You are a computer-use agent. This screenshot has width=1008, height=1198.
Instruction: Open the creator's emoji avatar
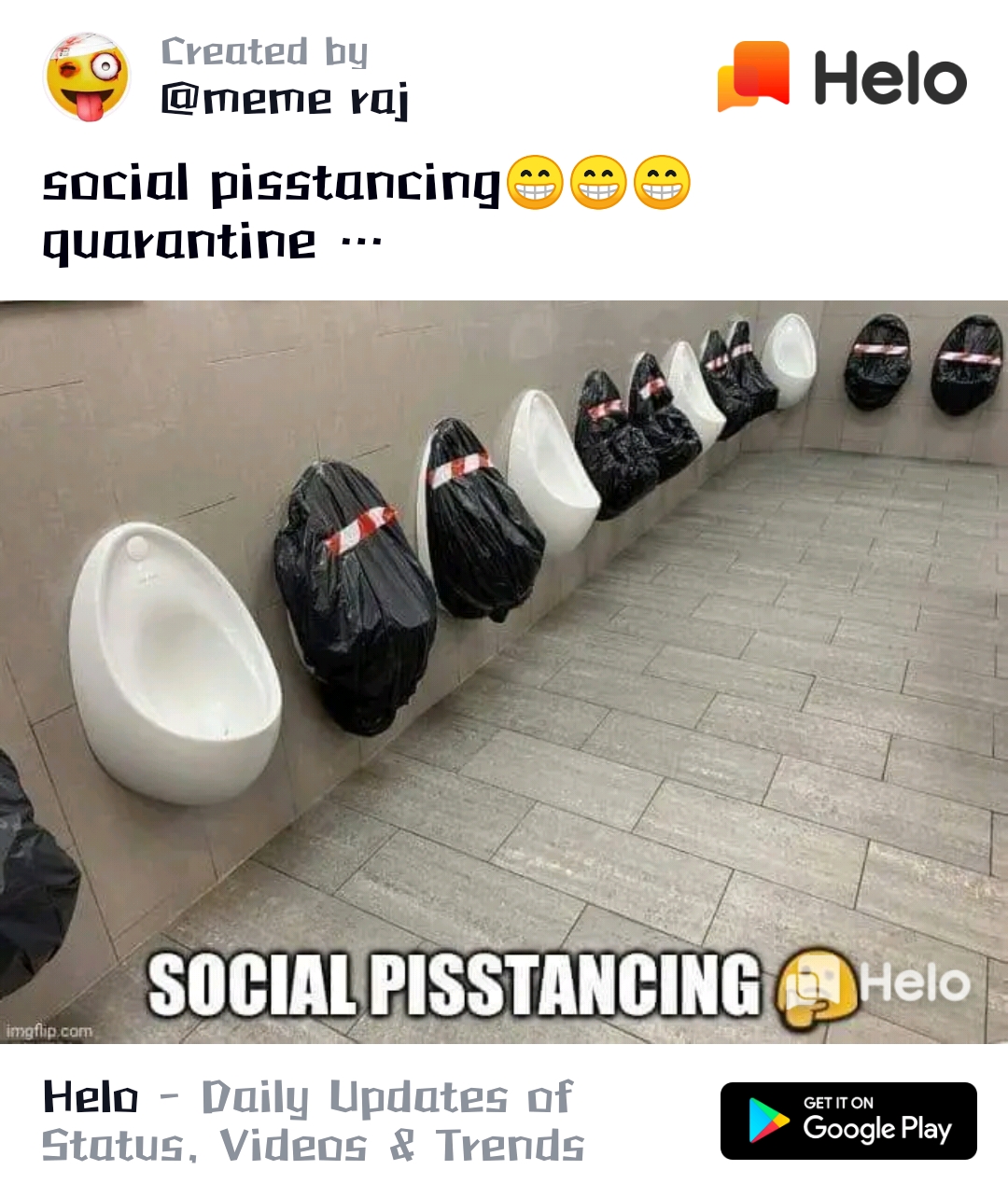pos(87,77)
